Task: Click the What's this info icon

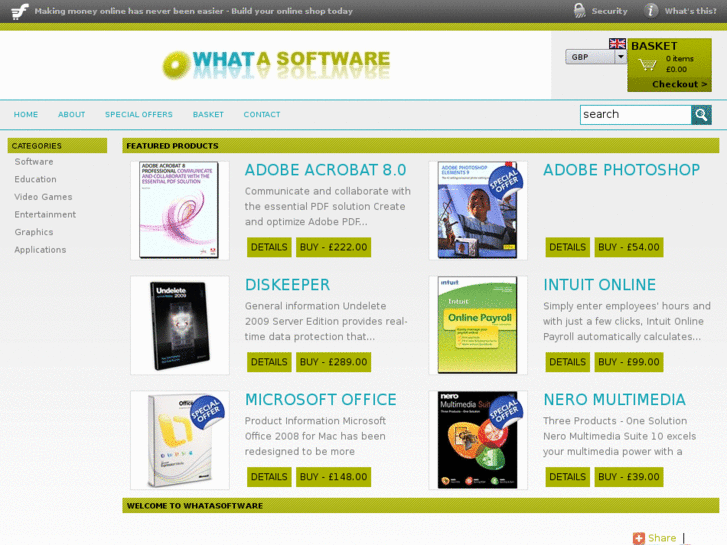Action: 651,10
